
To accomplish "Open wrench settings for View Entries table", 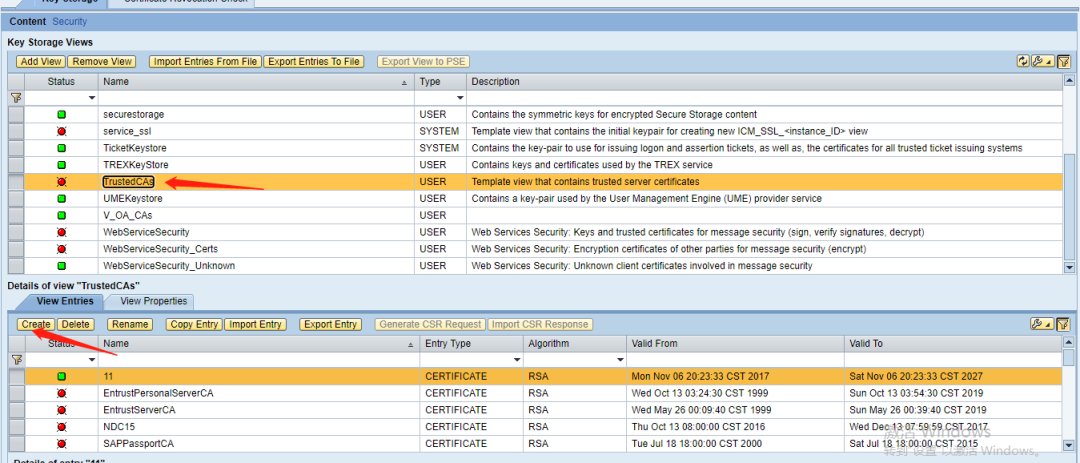I will click(x=1042, y=324).
